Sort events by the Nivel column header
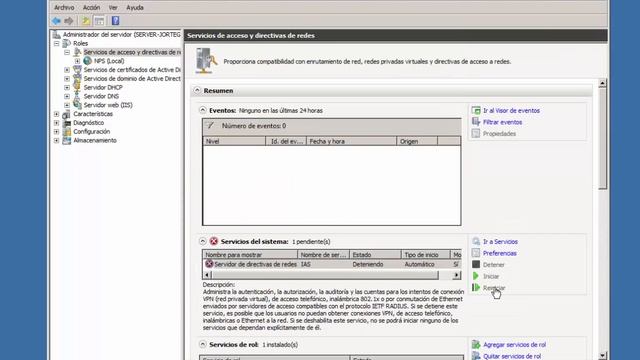Viewport: 640px width, 360px height. 234,141
